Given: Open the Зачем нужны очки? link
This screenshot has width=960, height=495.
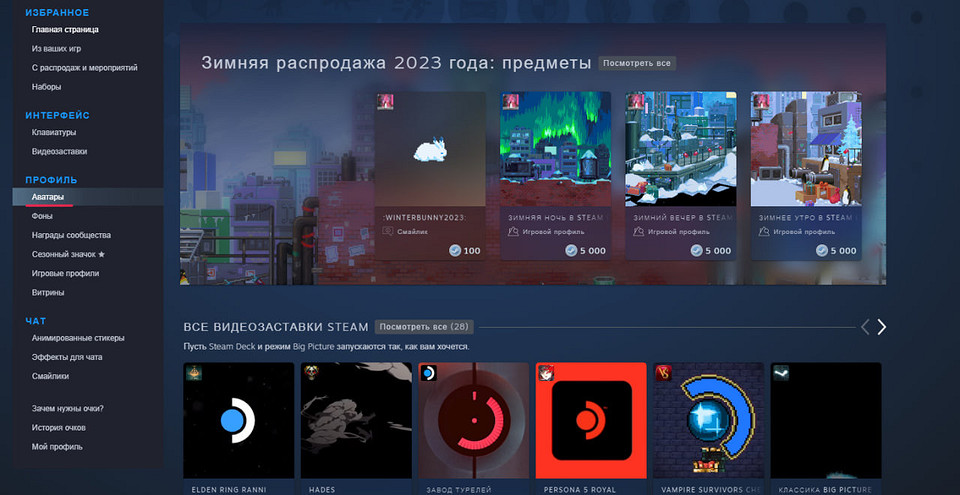Looking at the screenshot, I should 68,408.
